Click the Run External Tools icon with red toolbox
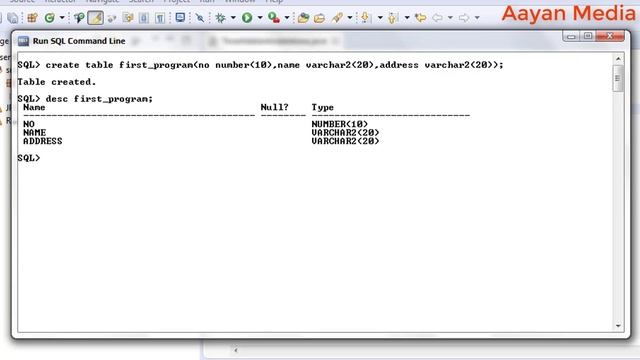 273,18
